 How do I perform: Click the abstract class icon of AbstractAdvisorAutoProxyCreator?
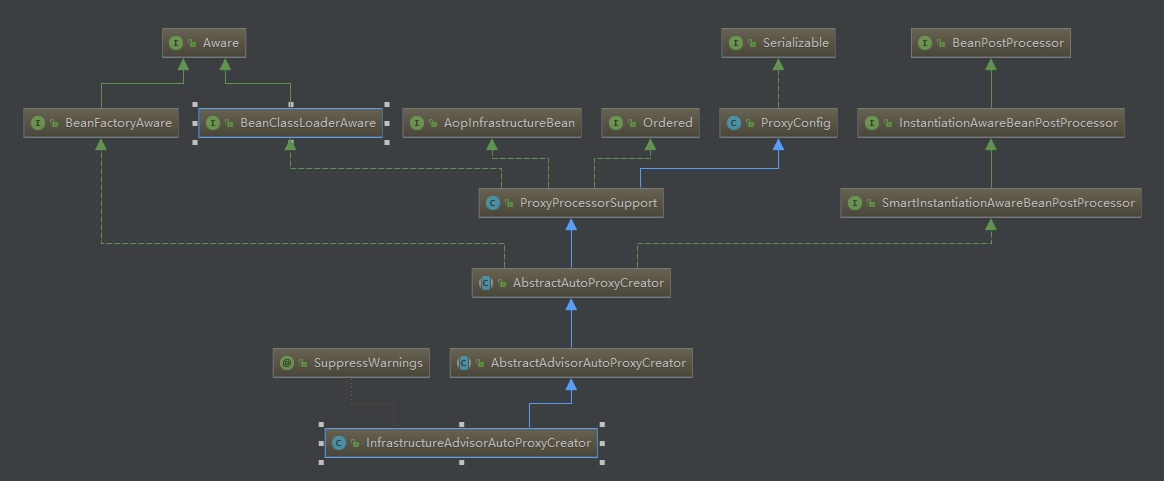(x=464, y=363)
